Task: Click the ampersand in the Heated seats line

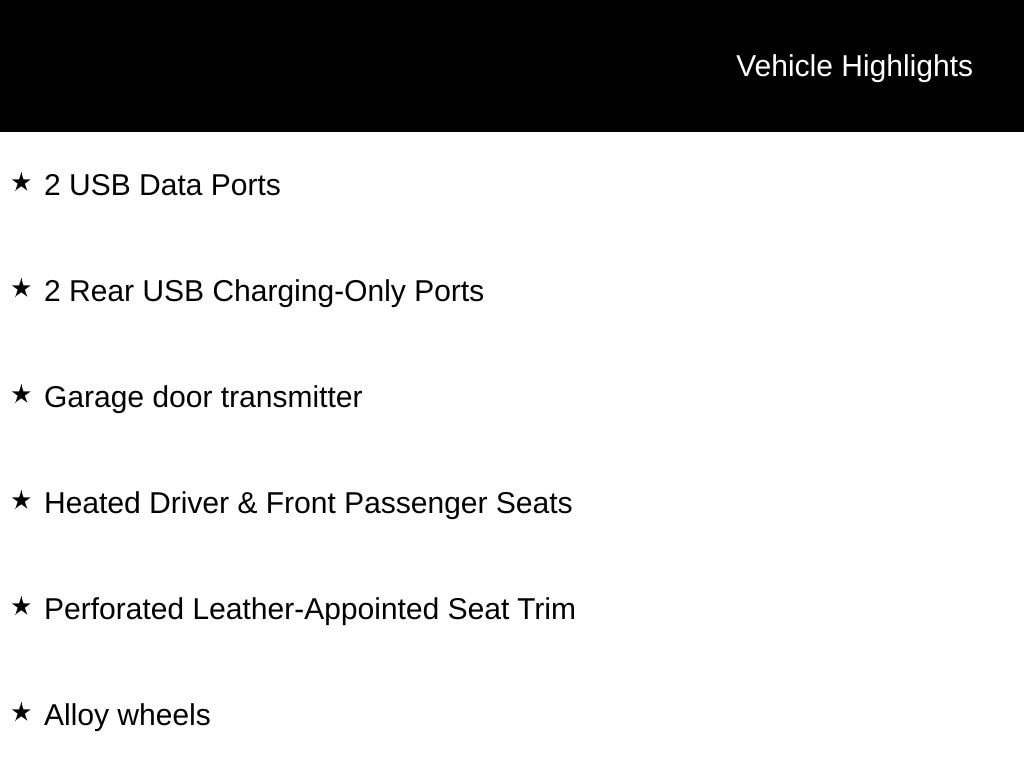Action: [x=247, y=503]
